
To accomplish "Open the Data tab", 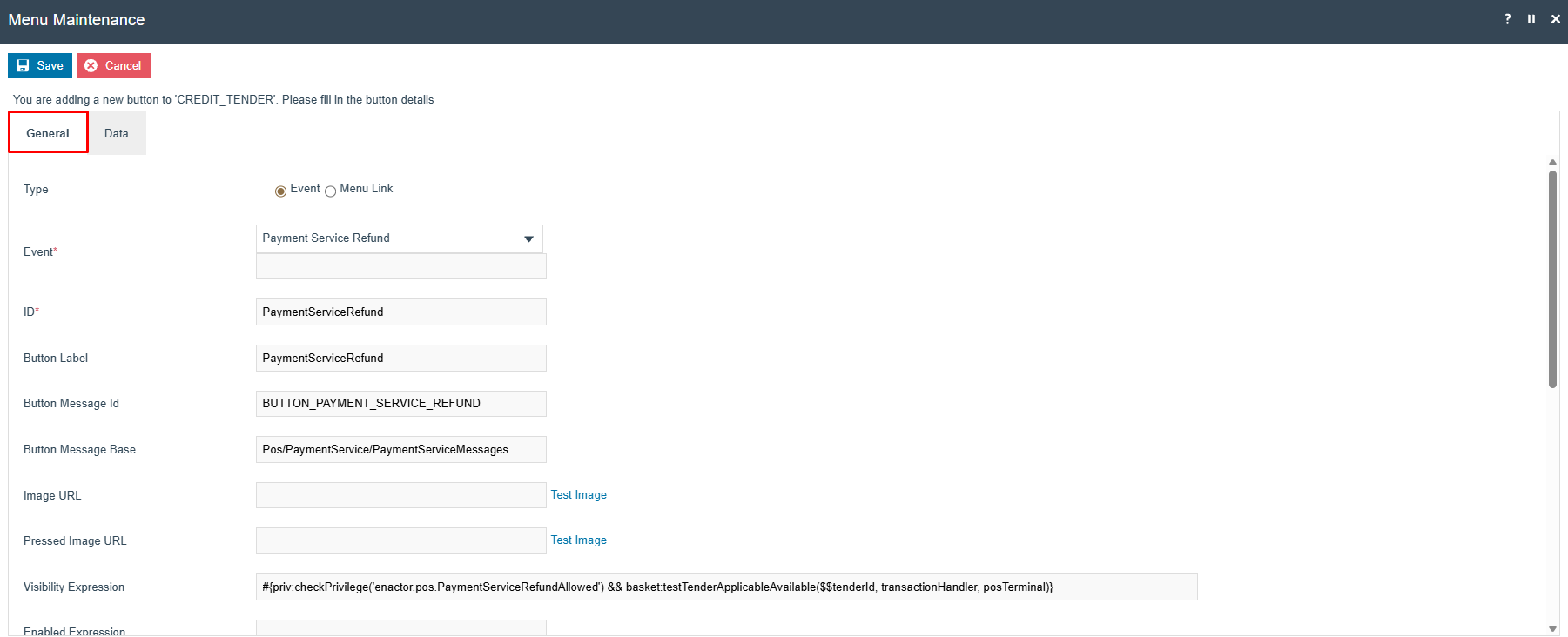I will tap(117, 133).
